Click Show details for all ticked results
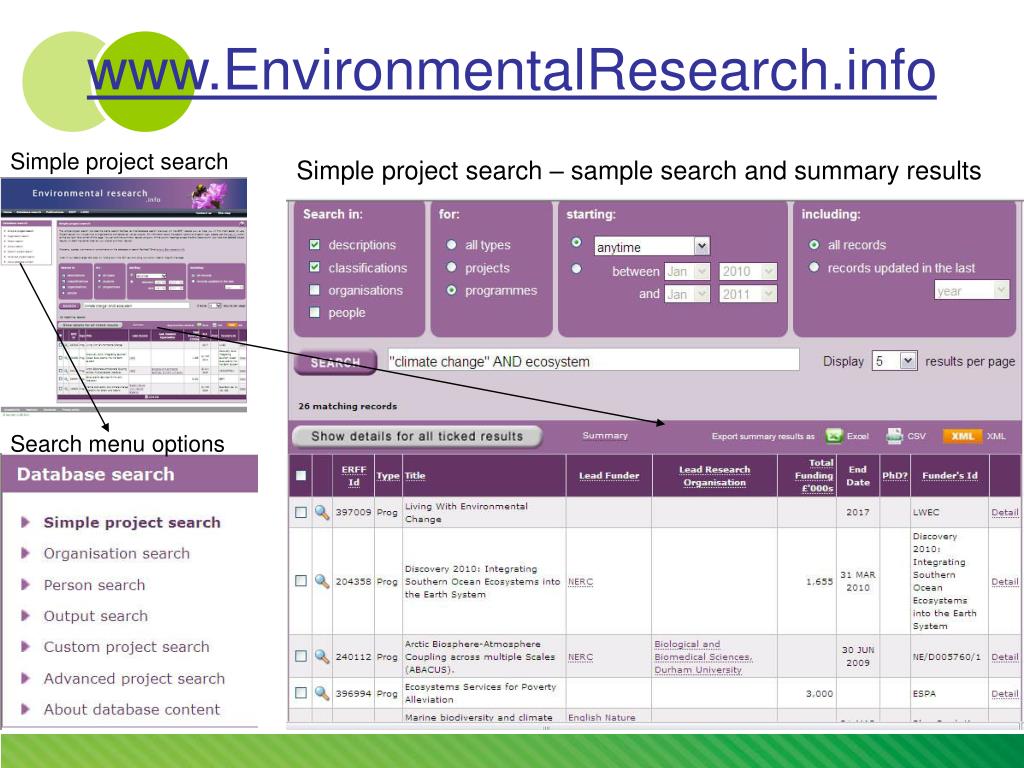This screenshot has width=1024, height=768. point(417,436)
